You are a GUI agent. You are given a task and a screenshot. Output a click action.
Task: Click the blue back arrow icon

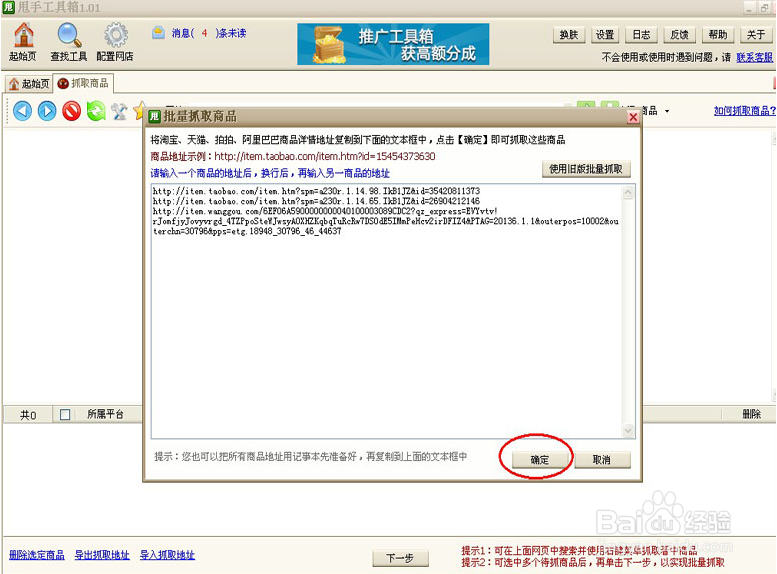22,111
